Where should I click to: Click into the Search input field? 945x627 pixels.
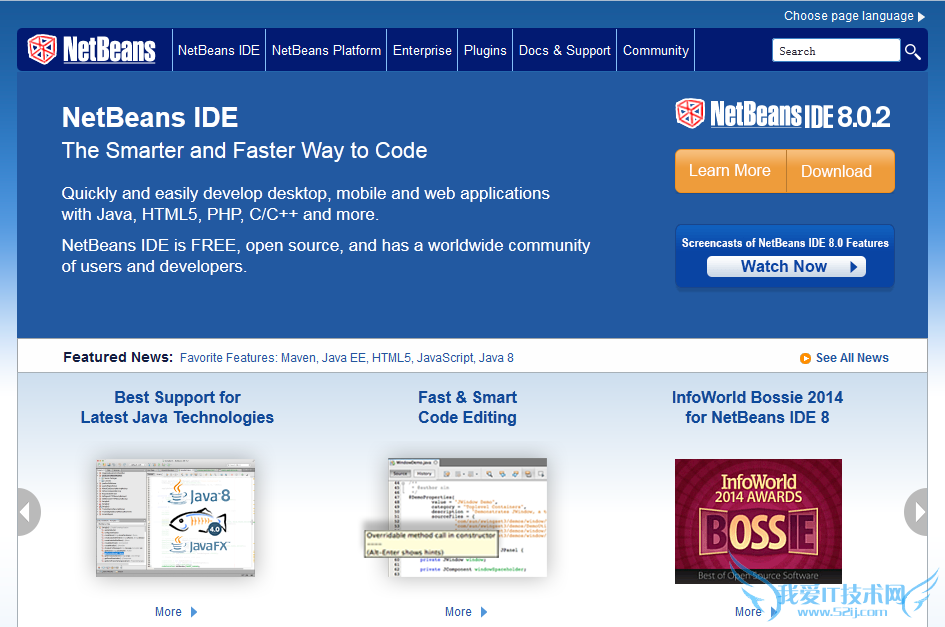[836, 51]
